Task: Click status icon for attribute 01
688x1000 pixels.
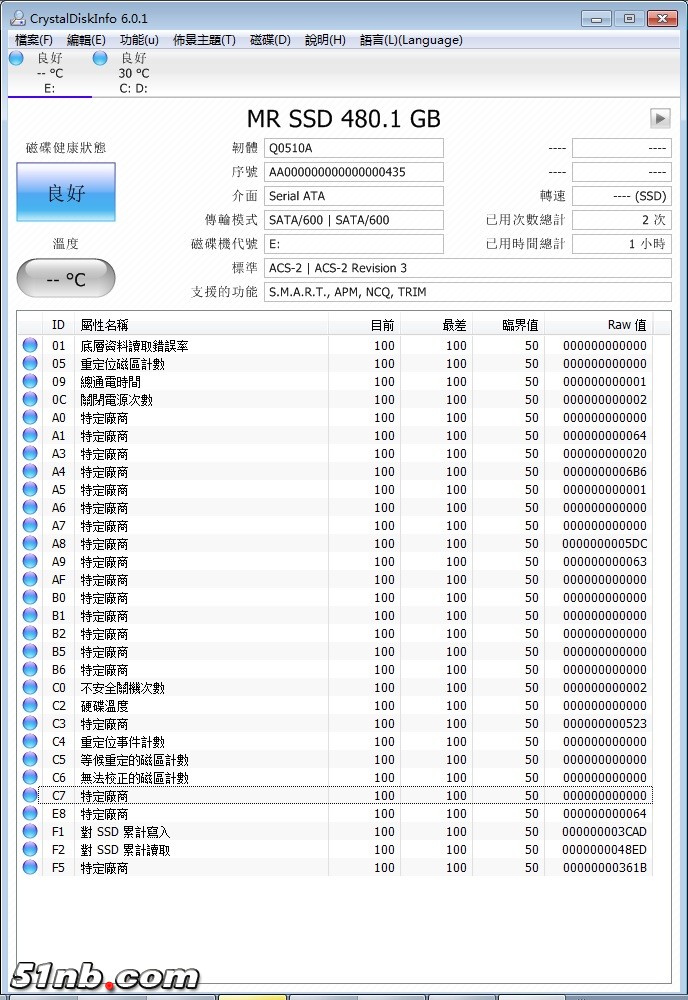Action: pyautogui.click(x=30, y=345)
